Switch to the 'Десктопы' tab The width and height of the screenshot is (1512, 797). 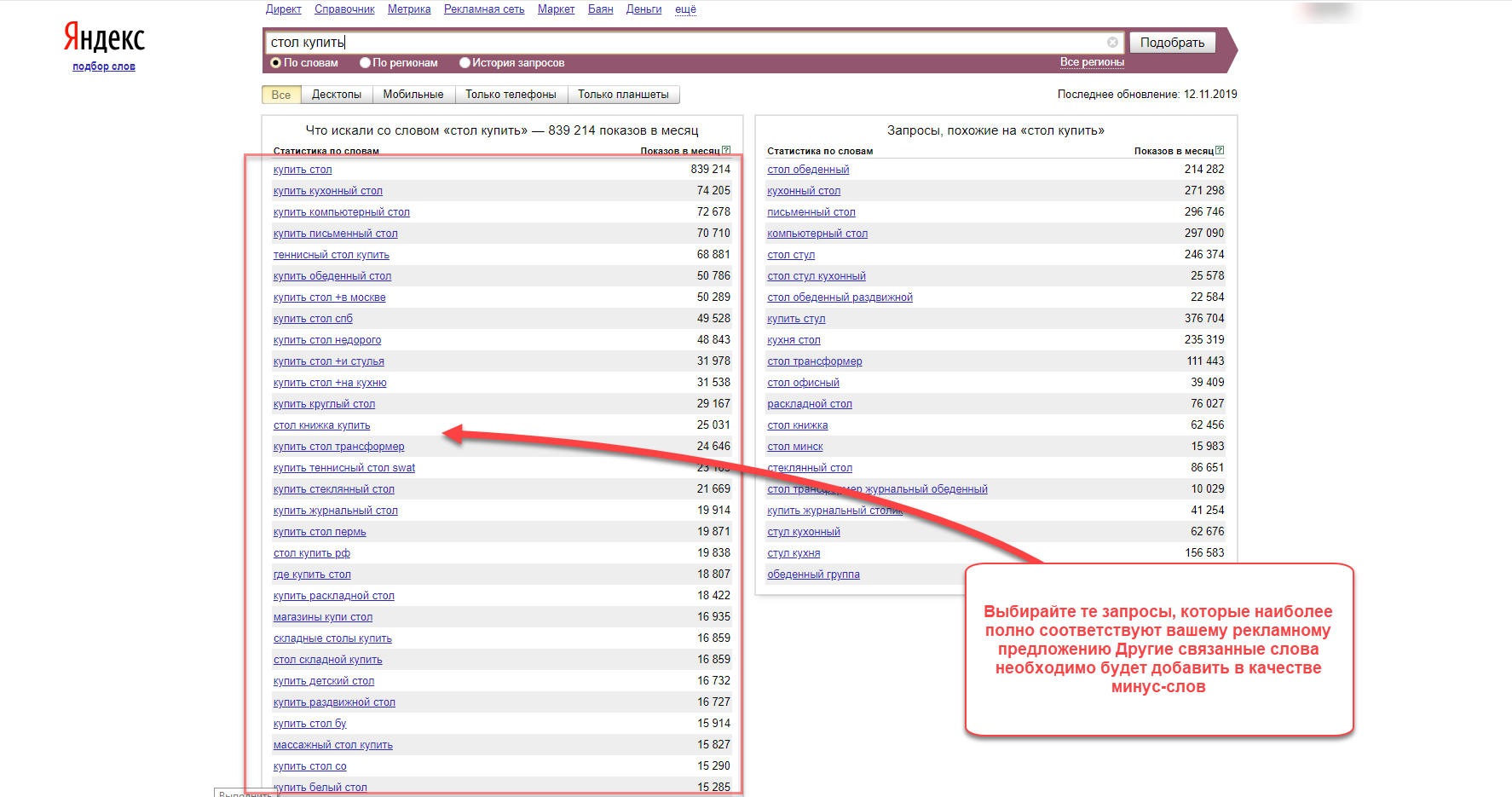[337, 95]
